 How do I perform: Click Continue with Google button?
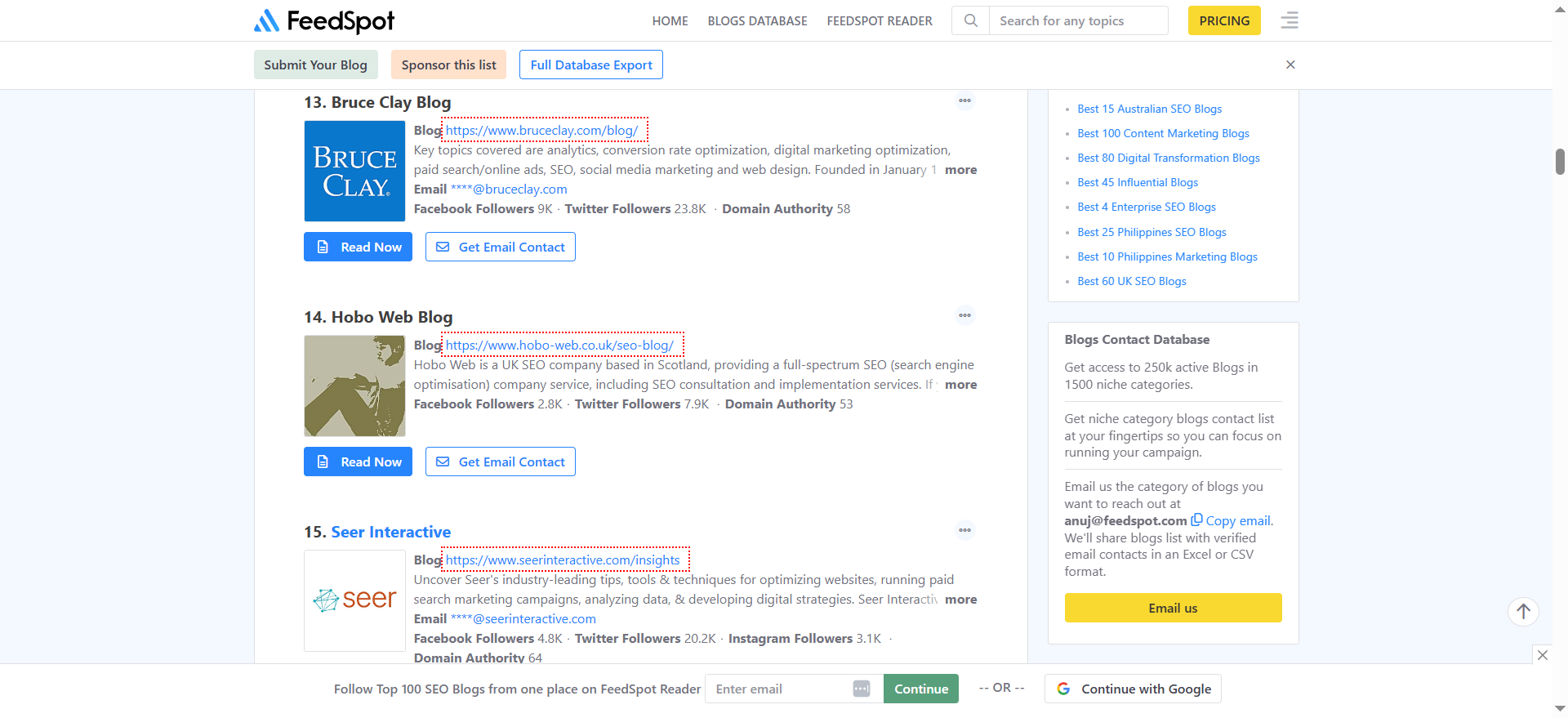click(x=1133, y=689)
